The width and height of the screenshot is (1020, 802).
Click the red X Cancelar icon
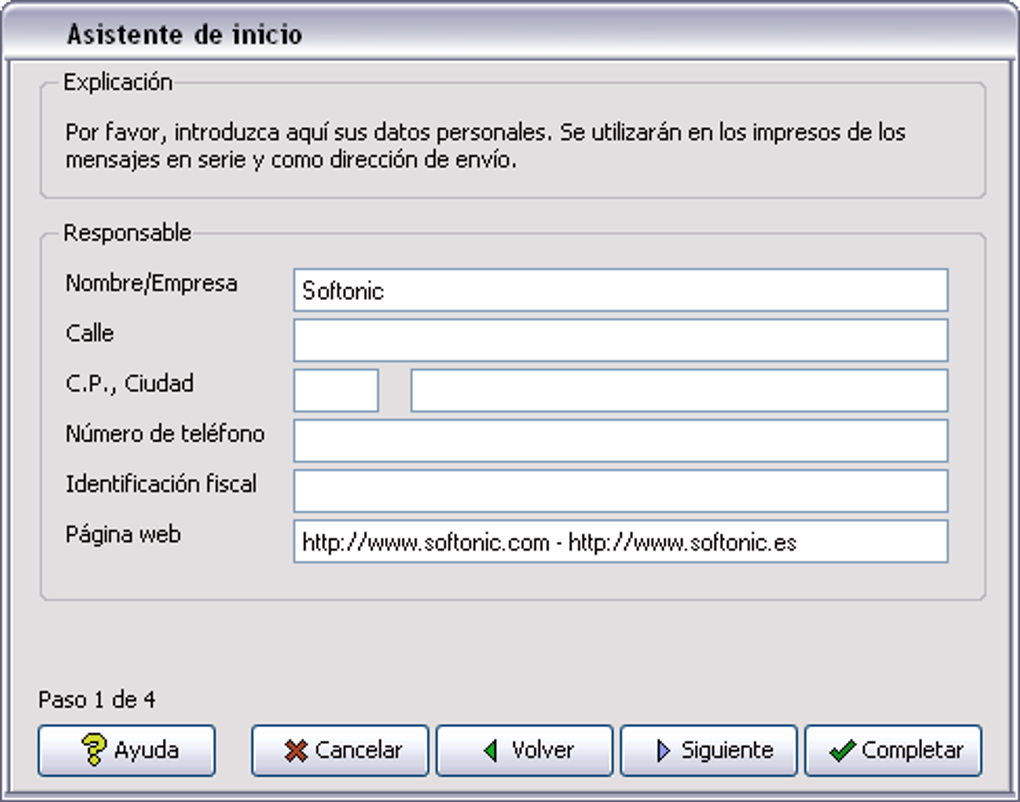(296, 751)
